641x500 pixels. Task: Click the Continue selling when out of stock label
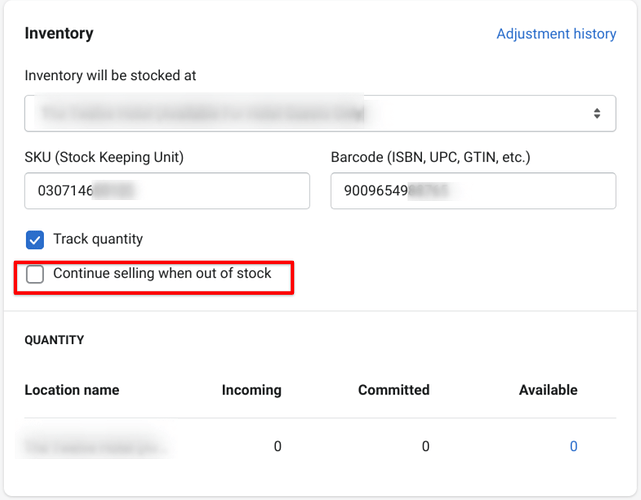click(162, 273)
